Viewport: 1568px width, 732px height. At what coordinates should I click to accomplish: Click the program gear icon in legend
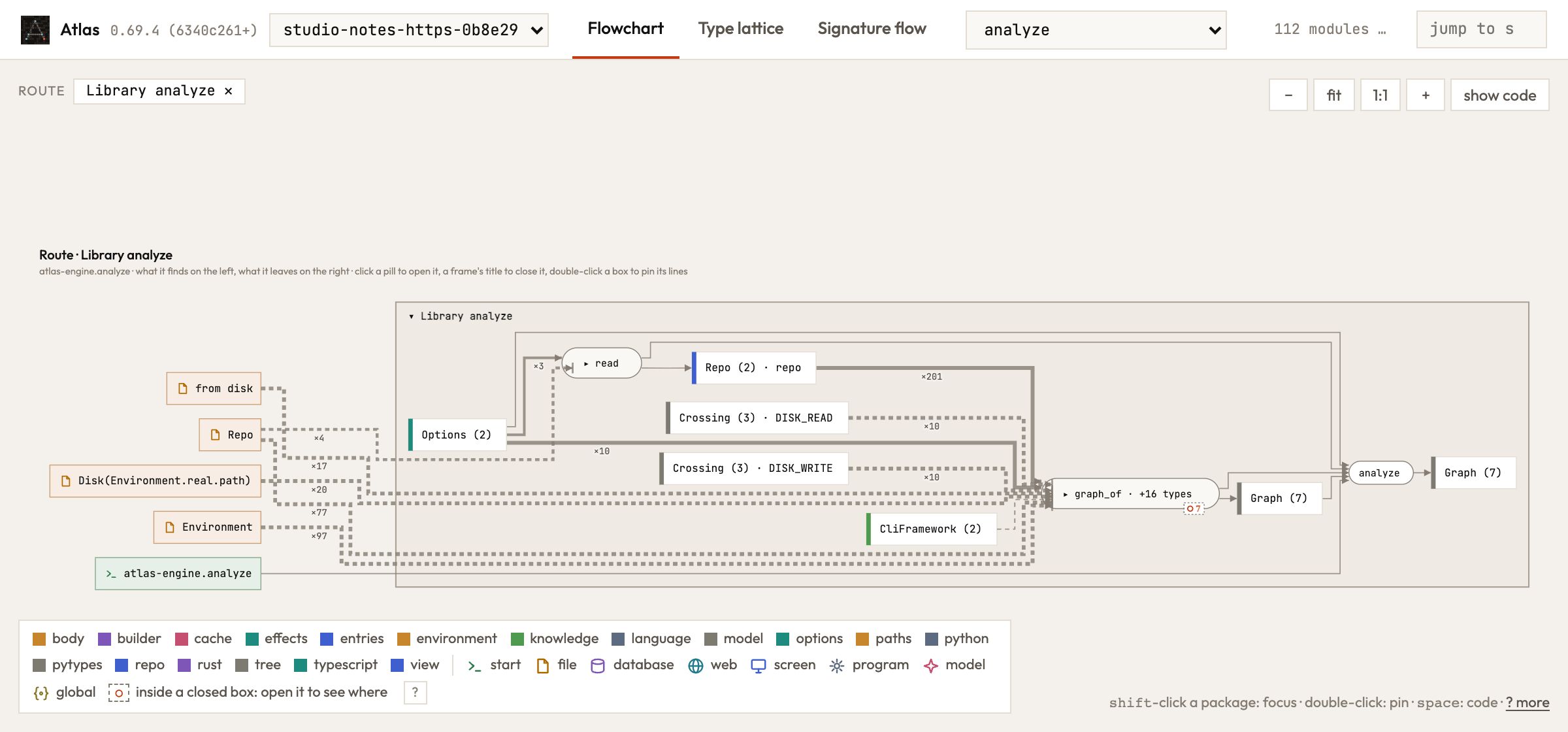[x=837, y=665]
